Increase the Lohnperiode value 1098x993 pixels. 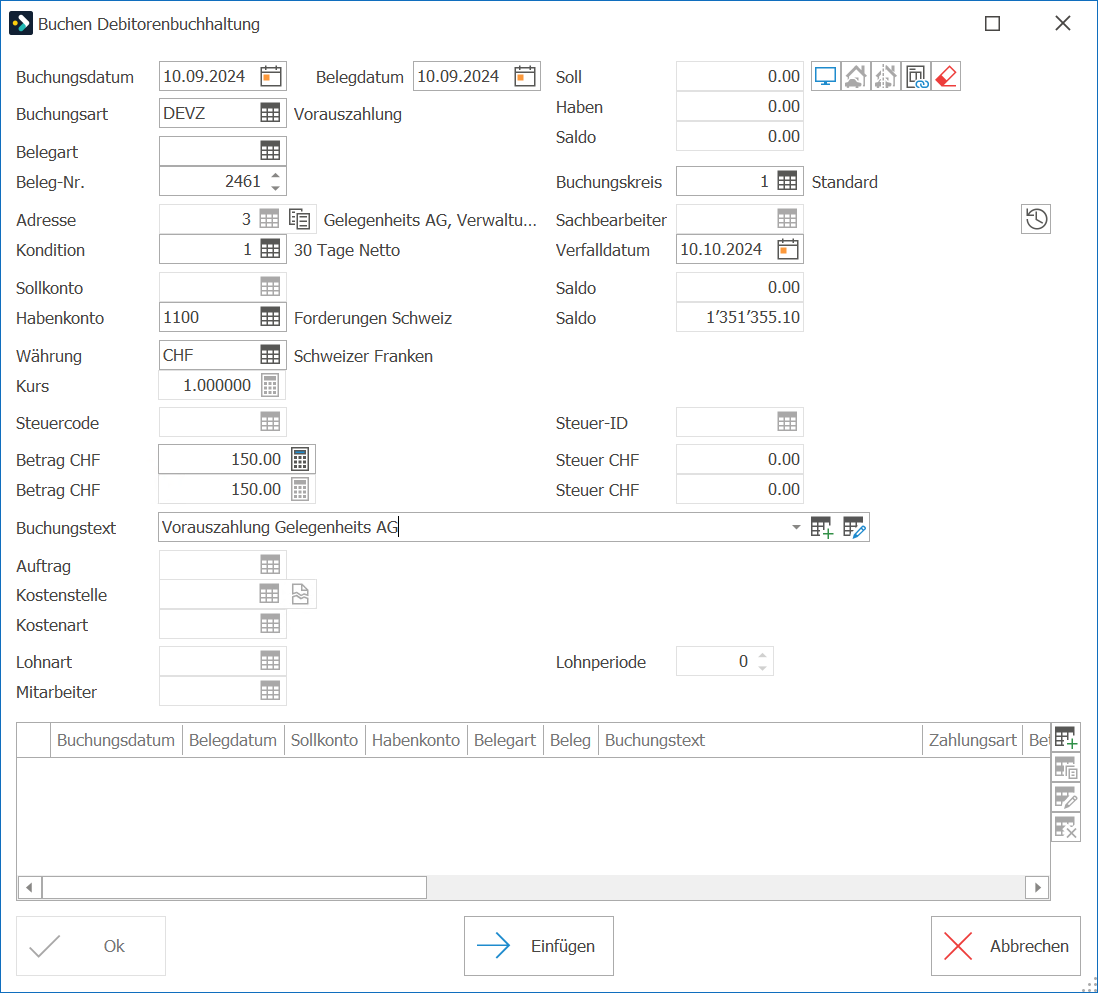(763, 655)
